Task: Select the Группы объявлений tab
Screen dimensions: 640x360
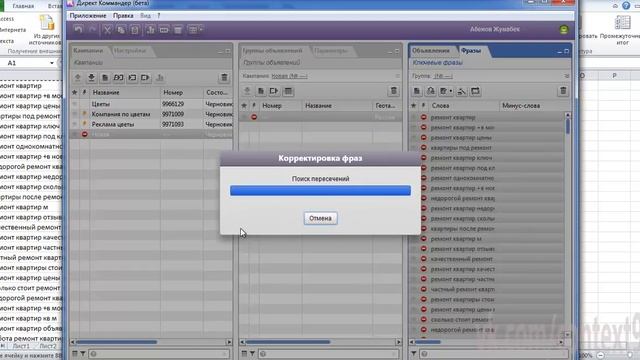Action: pos(272,51)
